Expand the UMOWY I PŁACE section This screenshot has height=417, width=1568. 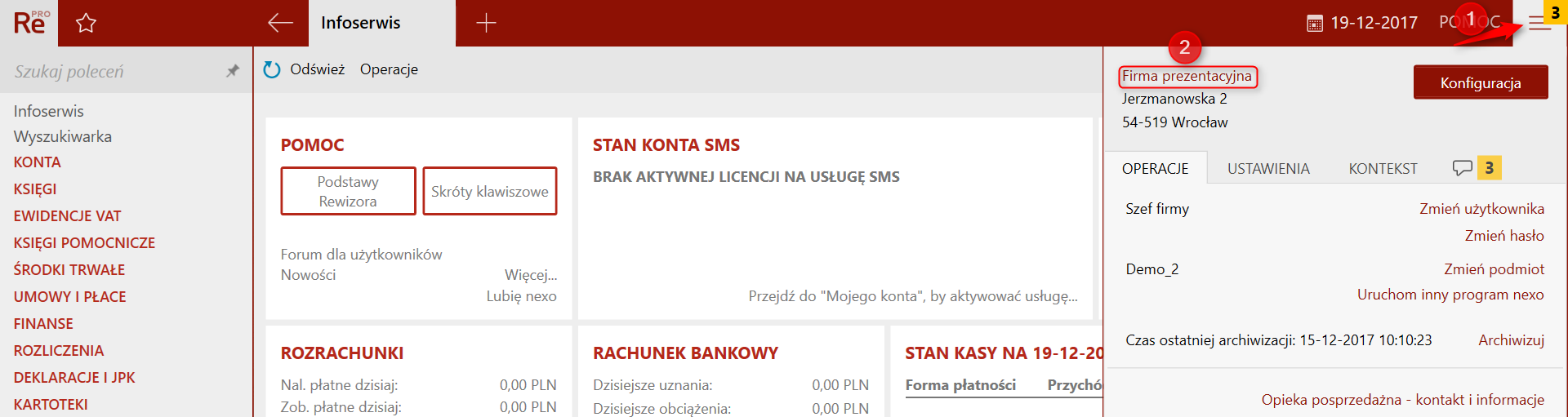69,297
